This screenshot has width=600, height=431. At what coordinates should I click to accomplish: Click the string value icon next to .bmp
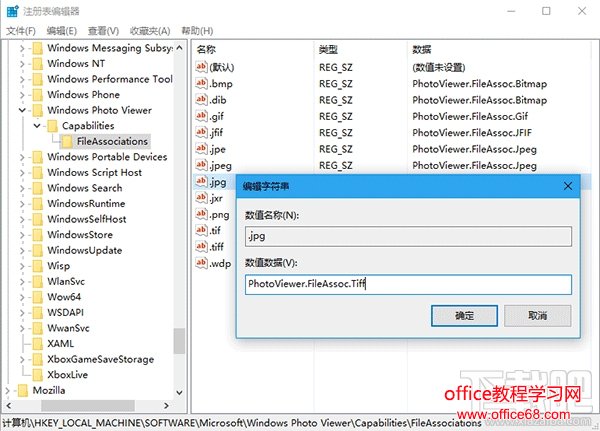(201, 83)
